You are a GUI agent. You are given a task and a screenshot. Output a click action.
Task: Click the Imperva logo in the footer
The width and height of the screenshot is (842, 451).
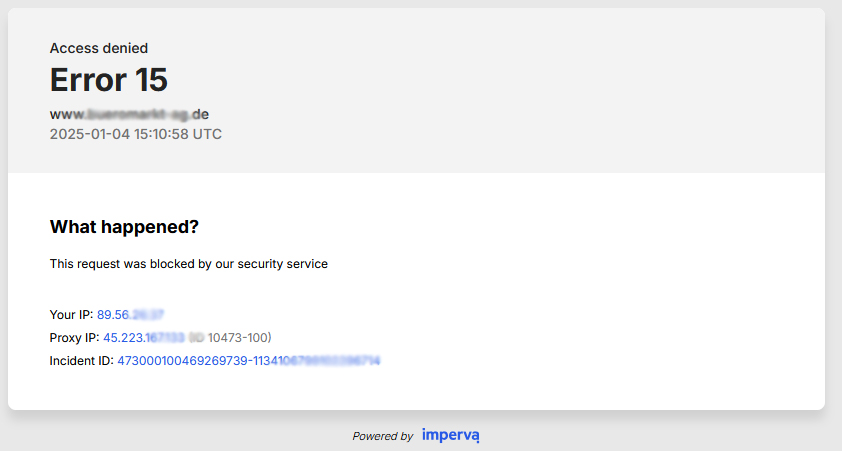[x=450, y=435]
